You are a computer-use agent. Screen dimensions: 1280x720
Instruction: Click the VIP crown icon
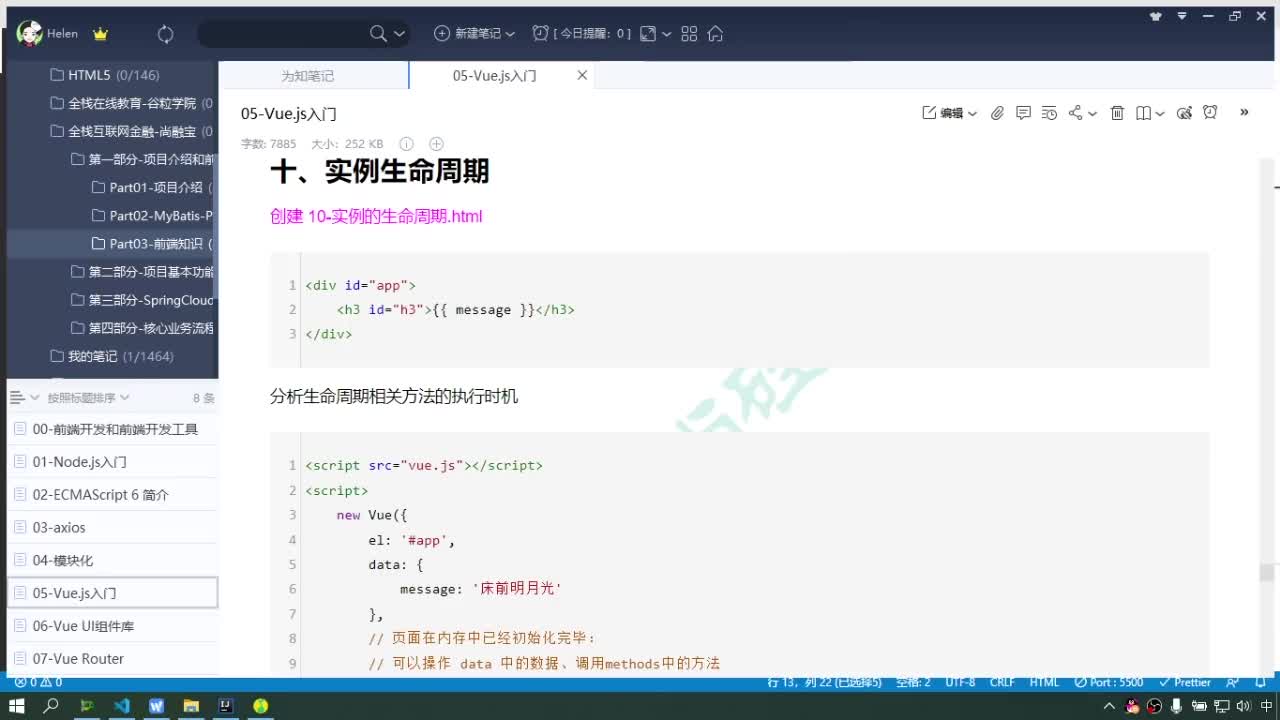(x=100, y=34)
